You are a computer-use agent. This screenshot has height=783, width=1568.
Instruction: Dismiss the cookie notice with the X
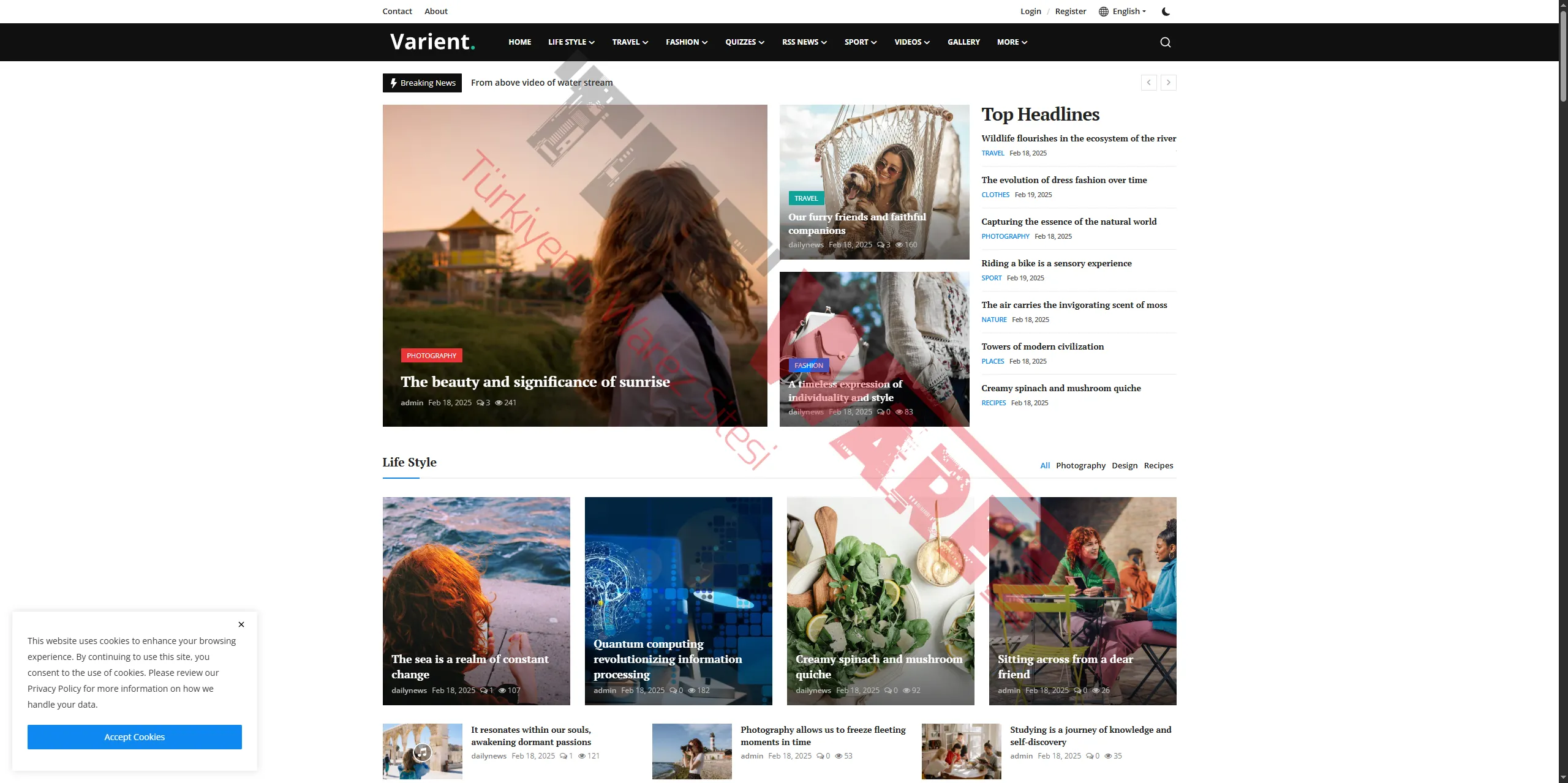coord(241,624)
